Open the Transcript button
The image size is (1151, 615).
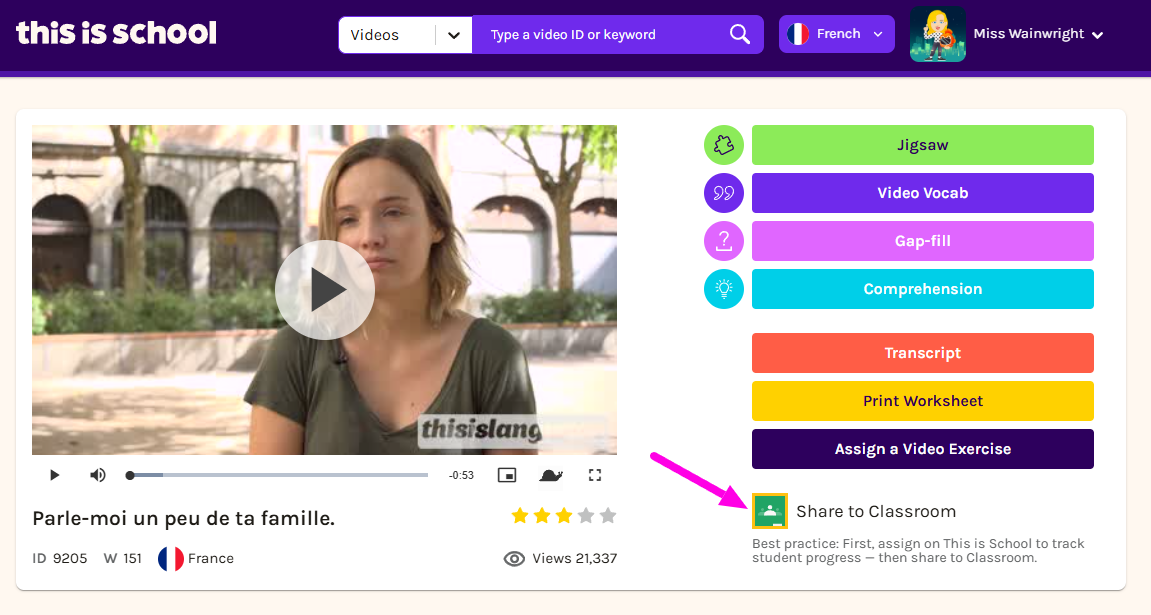(x=922, y=353)
